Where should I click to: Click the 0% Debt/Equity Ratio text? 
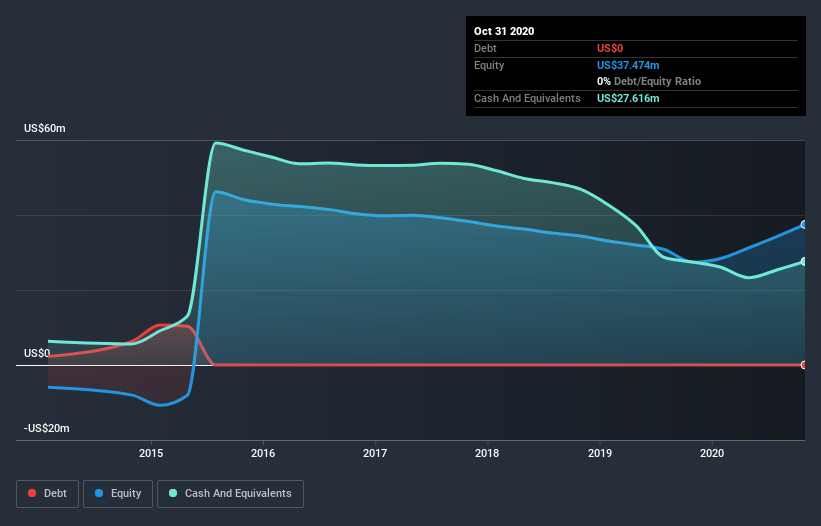click(649, 82)
